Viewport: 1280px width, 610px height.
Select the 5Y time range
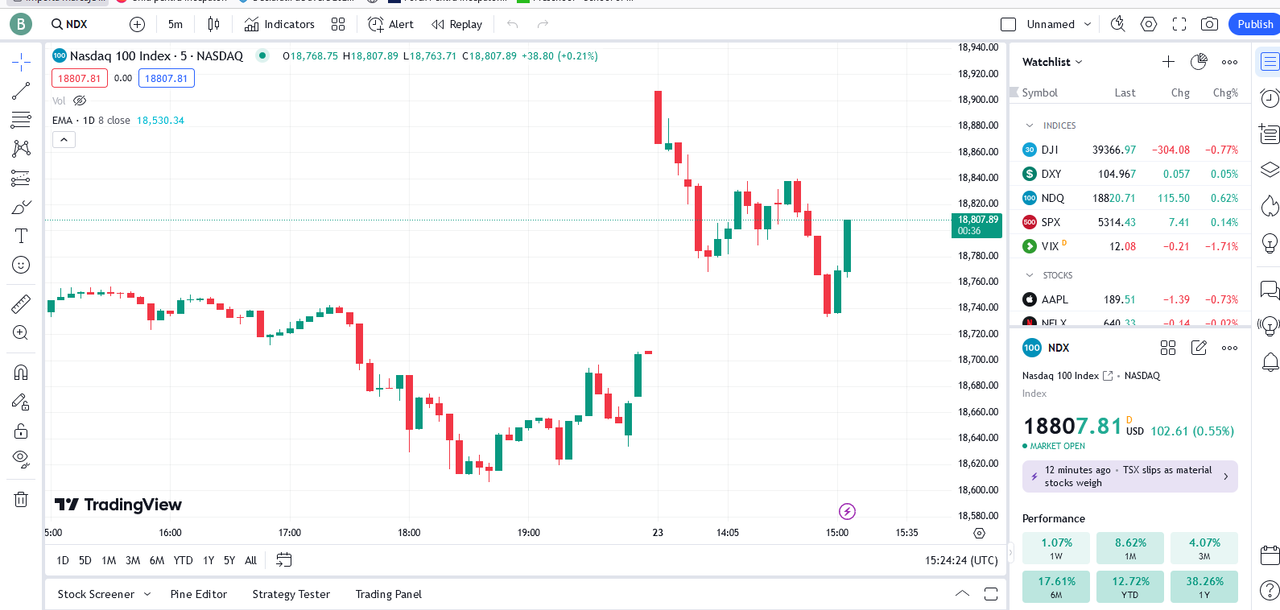[229, 560]
